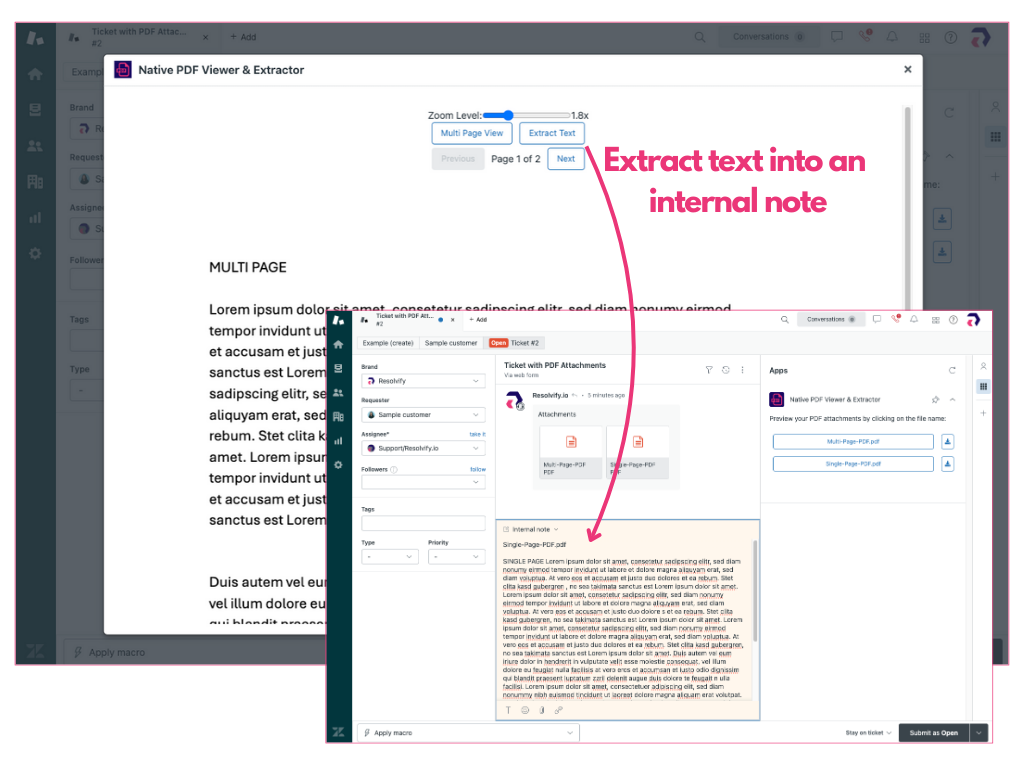
Task: Switch to the Sample customer tab
Action: (451, 343)
